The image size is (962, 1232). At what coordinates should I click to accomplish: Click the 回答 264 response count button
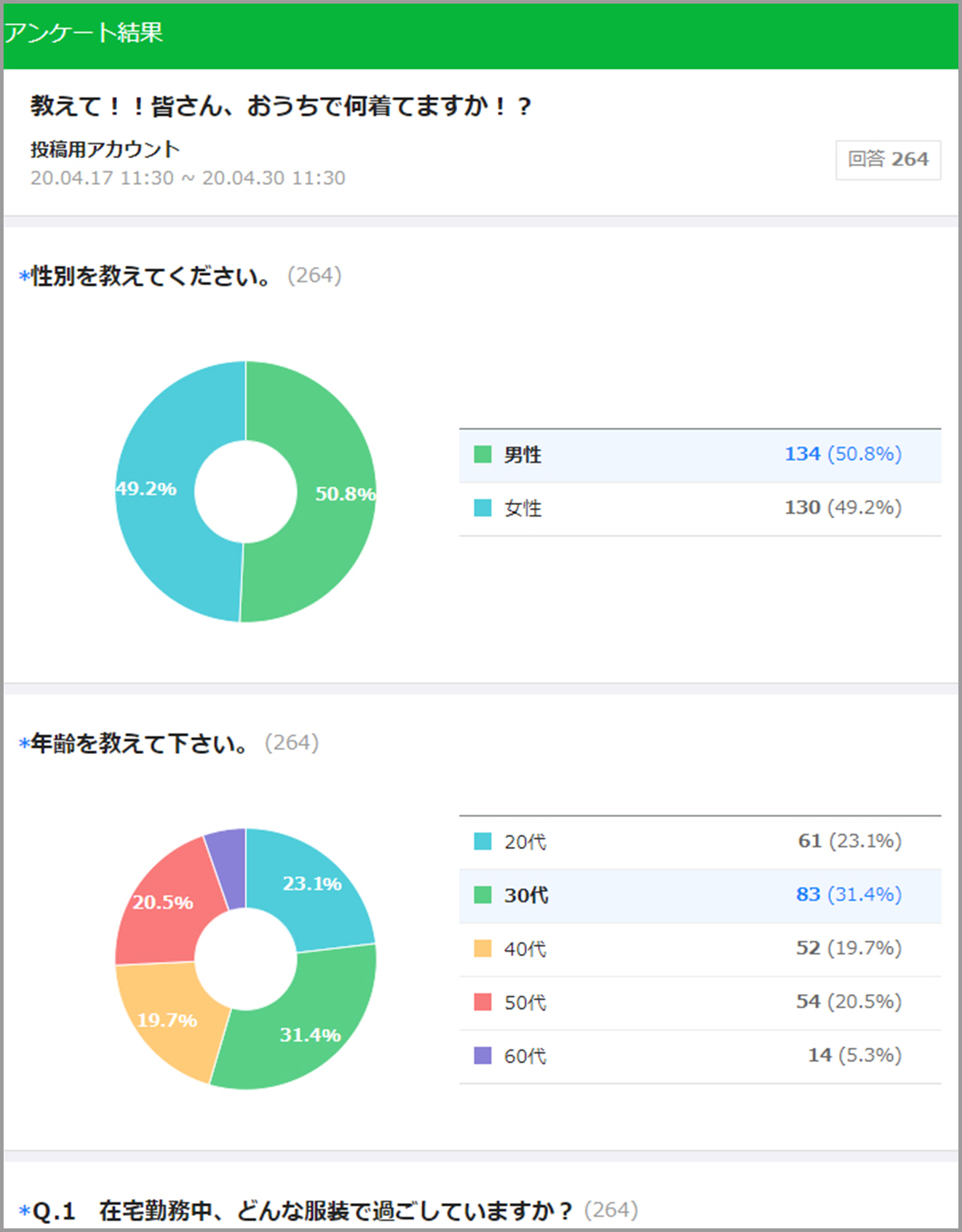(x=888, y=159)
